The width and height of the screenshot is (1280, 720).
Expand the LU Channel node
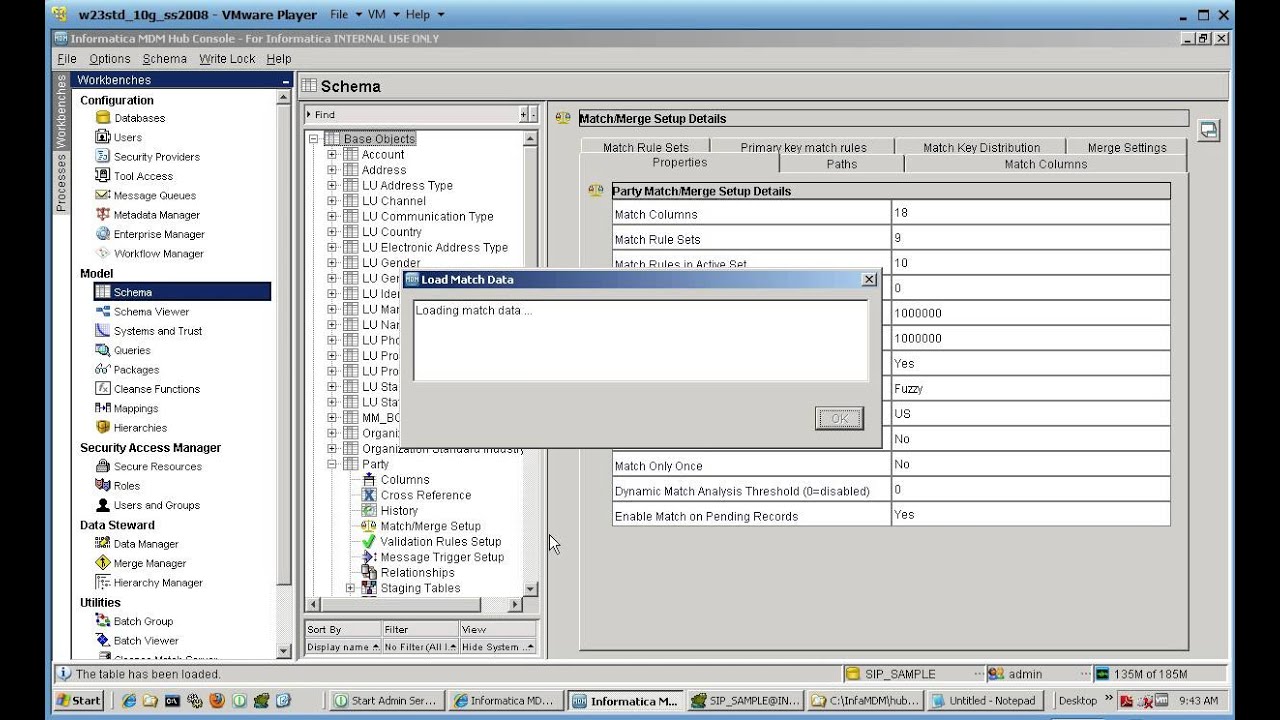[332, 201]
